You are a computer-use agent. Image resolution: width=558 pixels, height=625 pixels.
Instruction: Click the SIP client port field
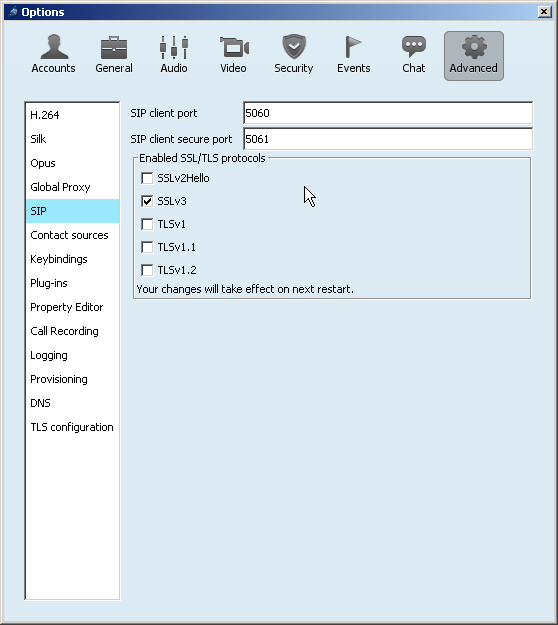coord(388,113)
